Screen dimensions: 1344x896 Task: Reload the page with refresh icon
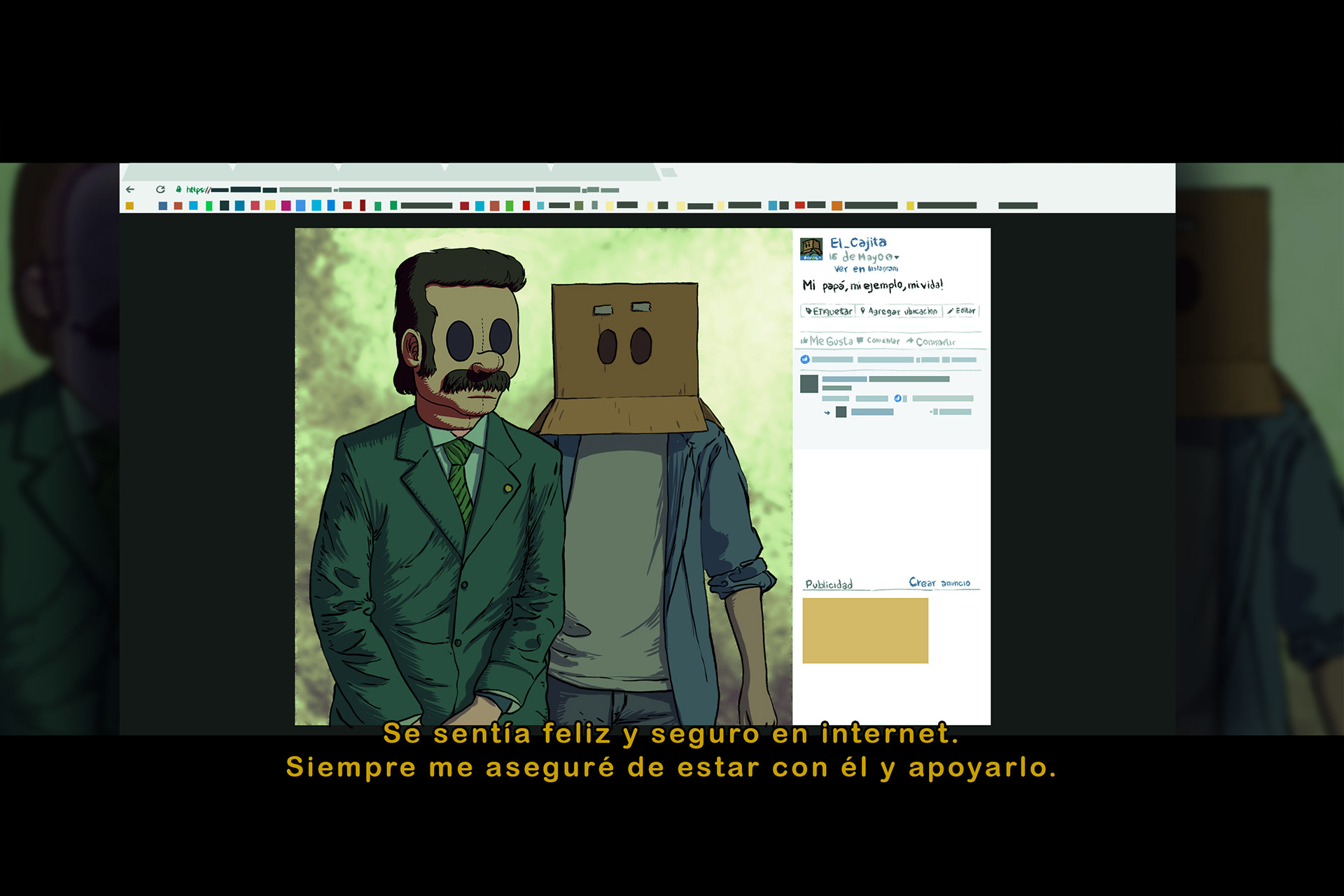[x=160, y=190]
